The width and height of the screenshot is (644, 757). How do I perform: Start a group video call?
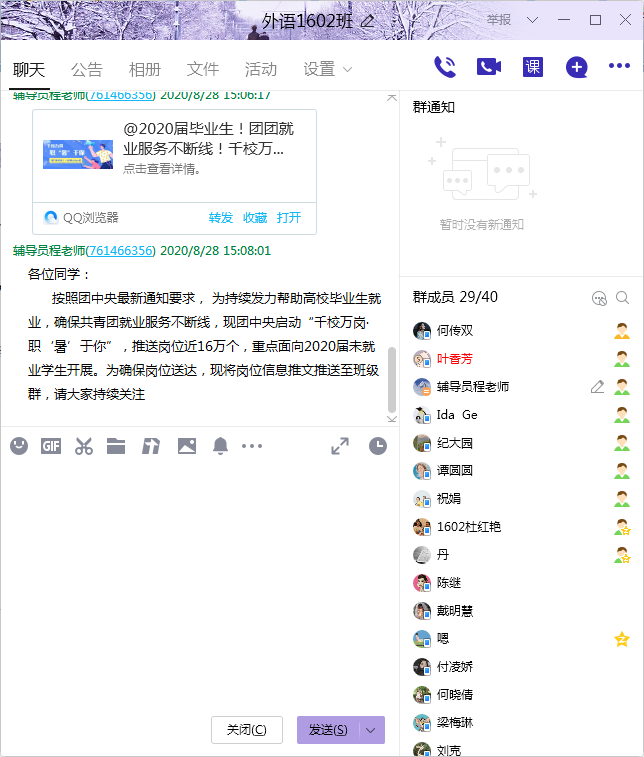pyautogui.click(x=489, y=67)
